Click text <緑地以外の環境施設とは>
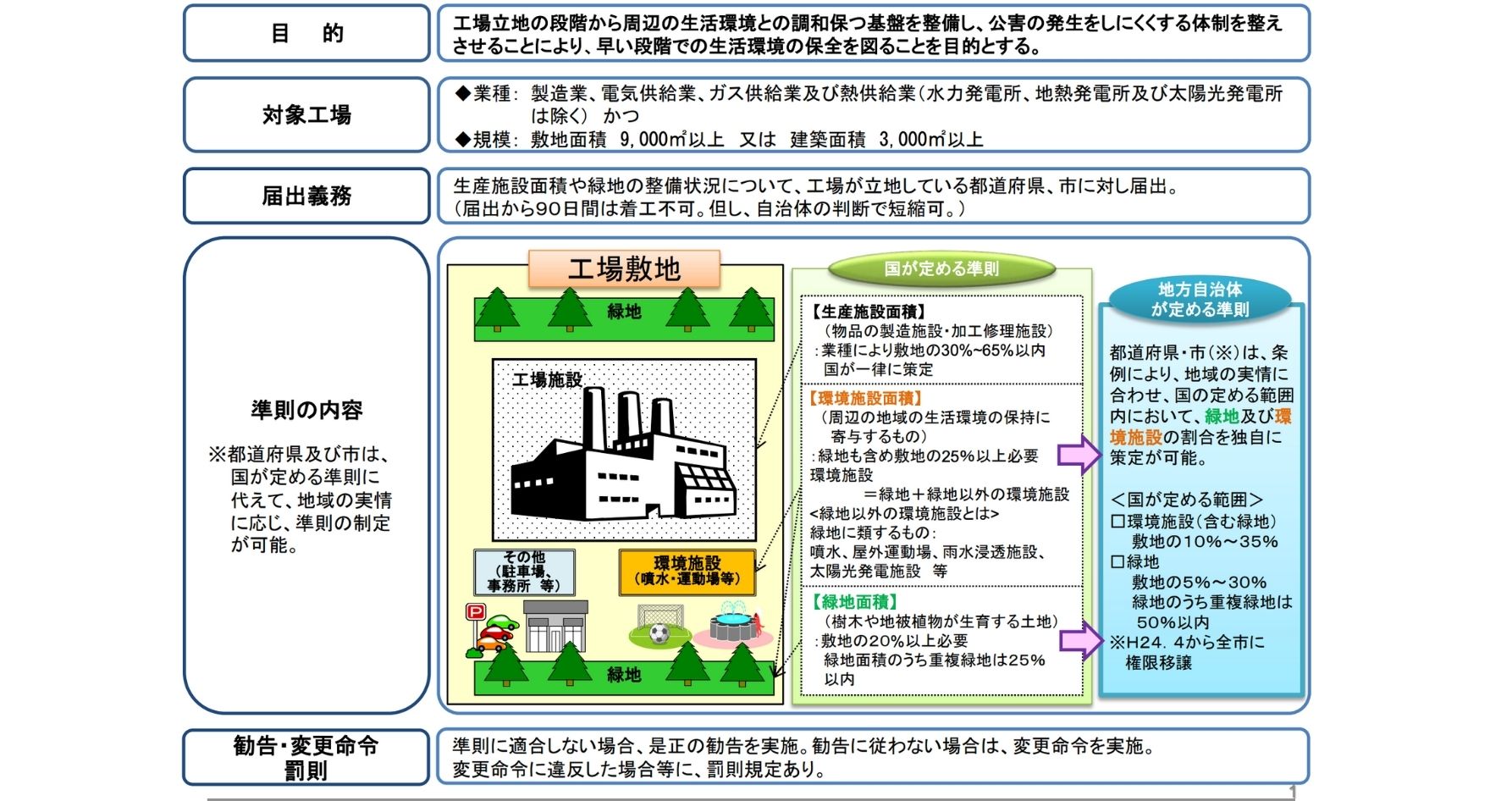The height and width of the screenshot is (801, 1512). (x=904, y=513)
